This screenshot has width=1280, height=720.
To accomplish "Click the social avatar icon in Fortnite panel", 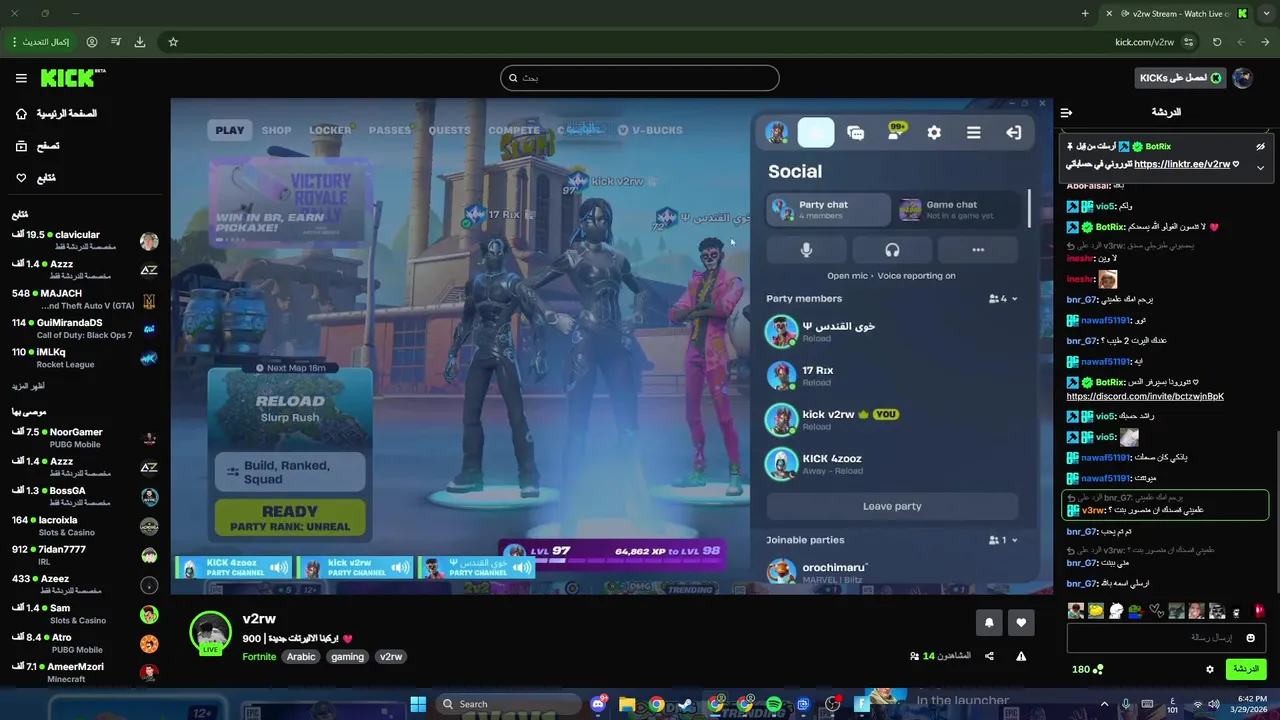I will coord(777,132).
